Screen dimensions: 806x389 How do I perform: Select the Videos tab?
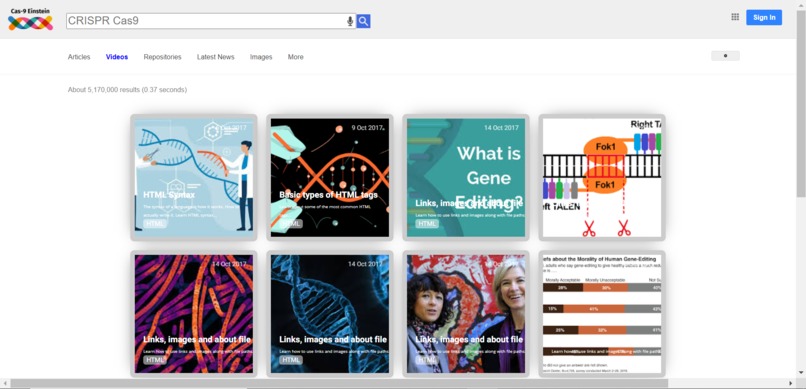click(x=117, y=57)
